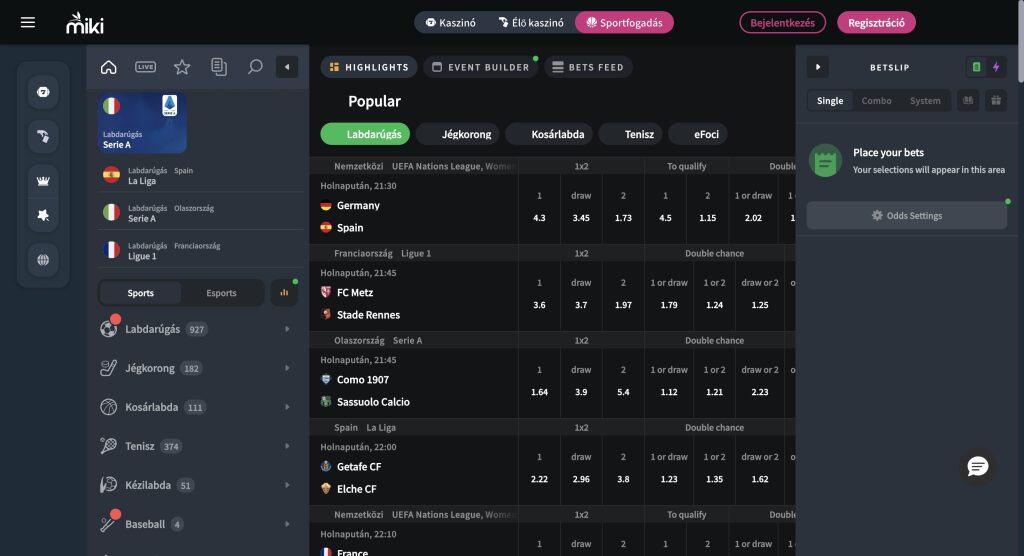
Task: Collapse the sports sidebar with the arrow
Action: pos(287,67)
